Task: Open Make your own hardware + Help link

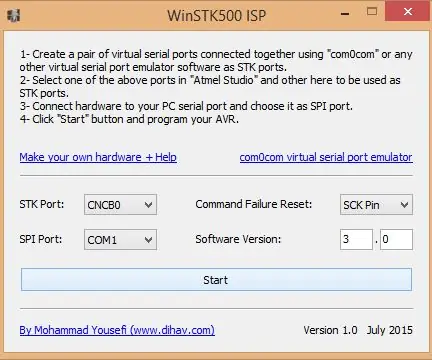Action: [98, 157]
